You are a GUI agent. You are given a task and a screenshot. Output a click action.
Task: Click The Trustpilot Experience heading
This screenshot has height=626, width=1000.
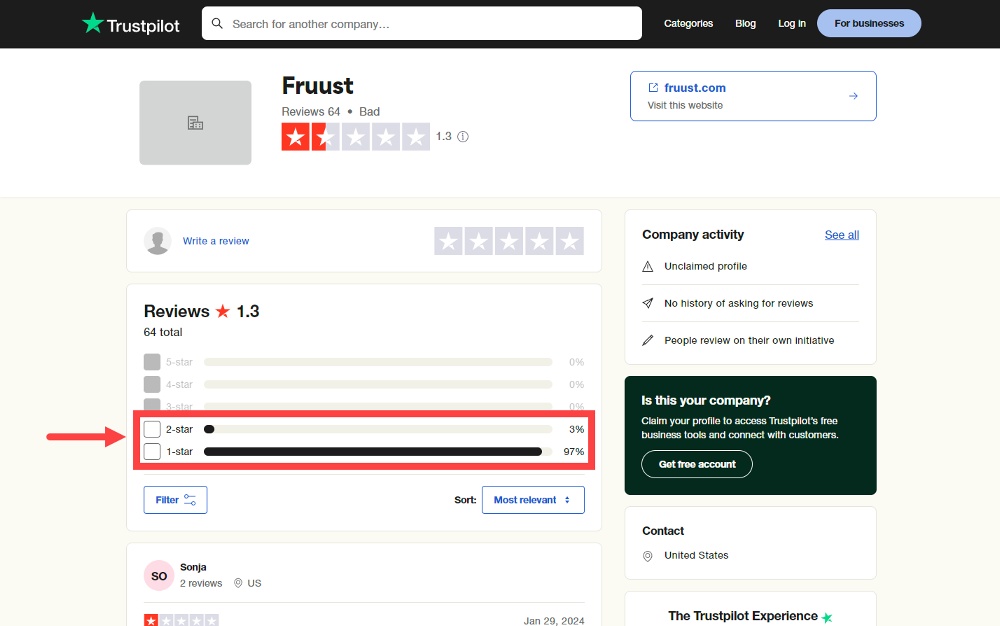point(743,616)
